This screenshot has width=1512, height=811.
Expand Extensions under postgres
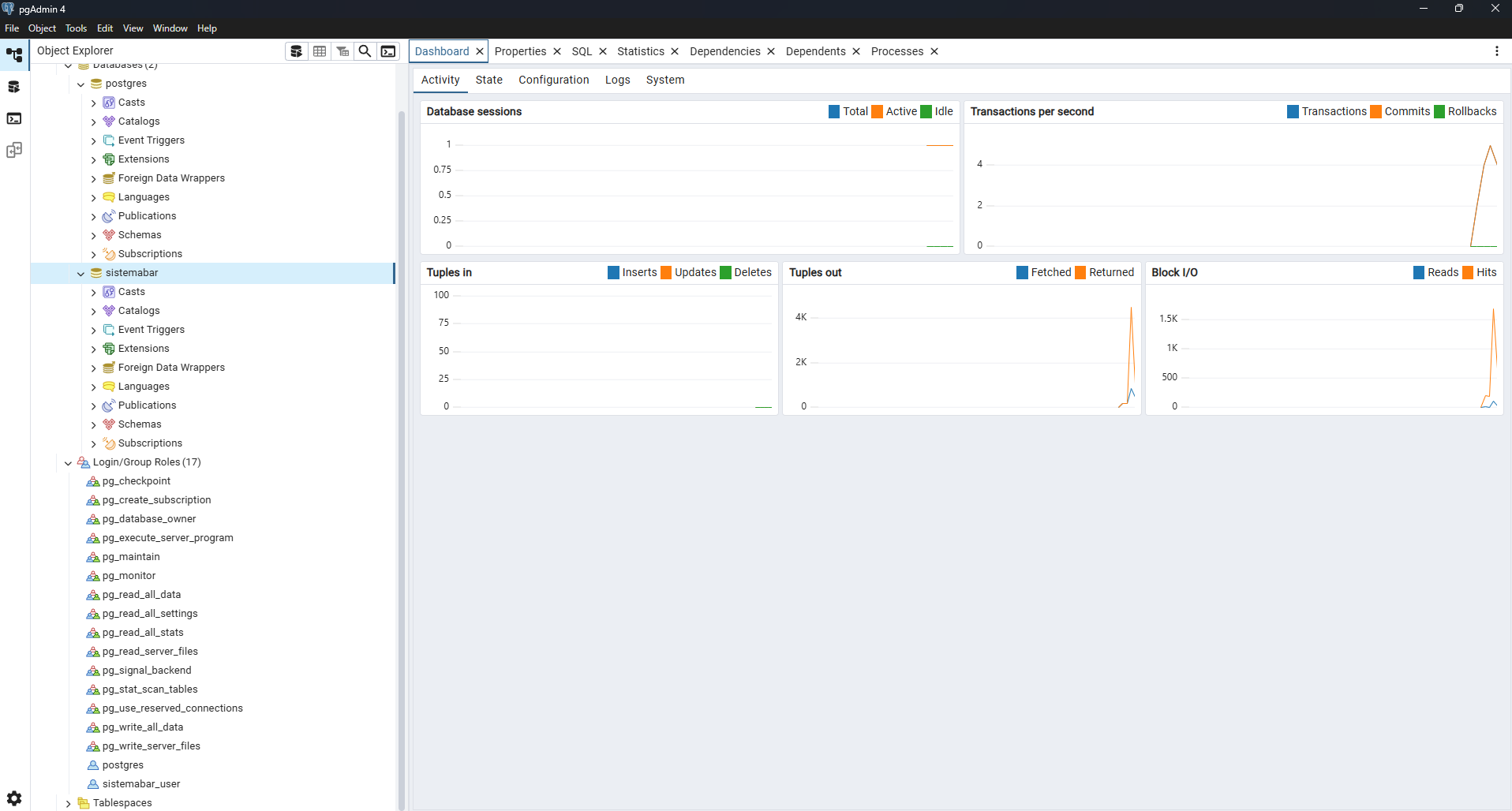coord(93,159)
